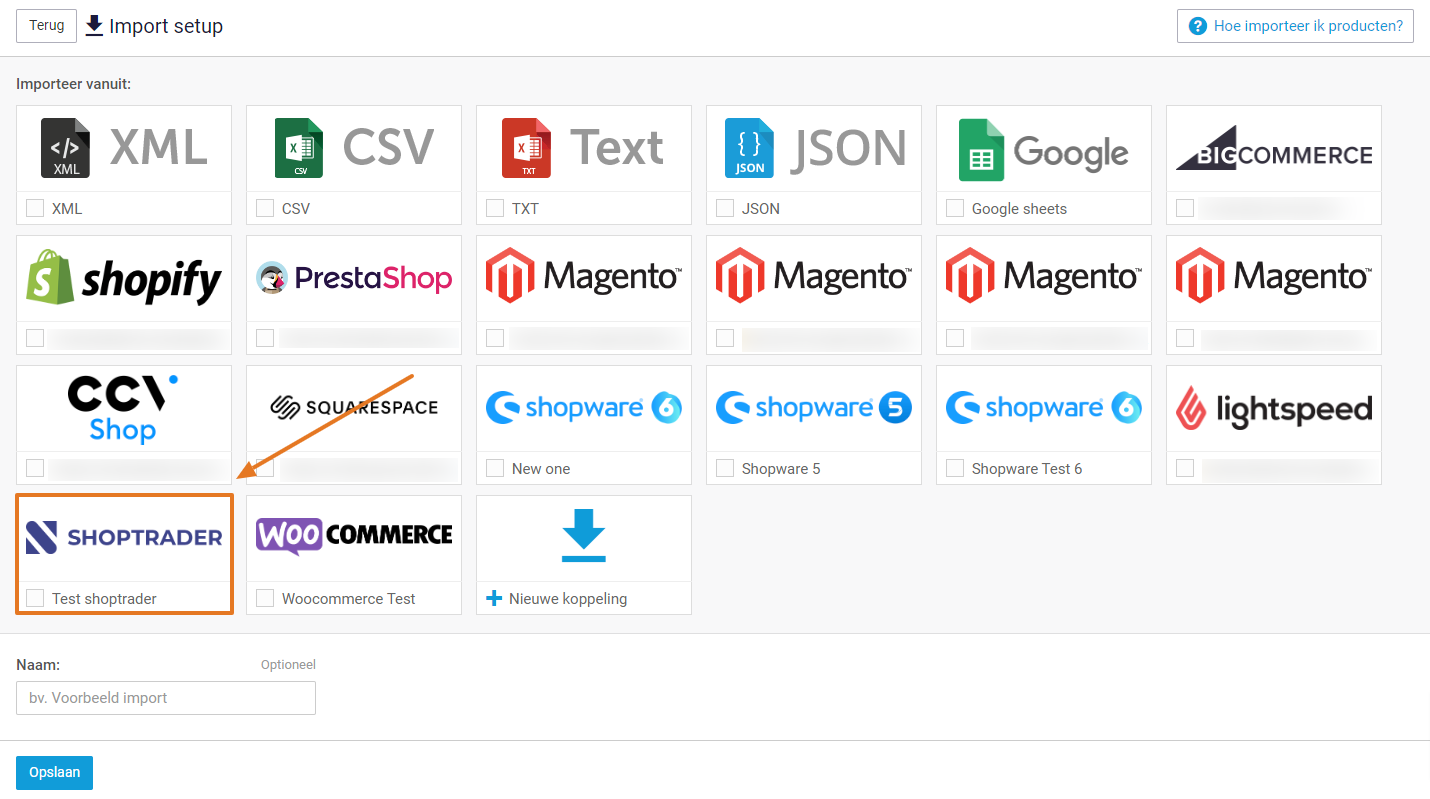Click the 'Shopware Test 6' label text
Image resolution: width=1430 pixels, height=799 pixels.
click(x=1027, y=469)
